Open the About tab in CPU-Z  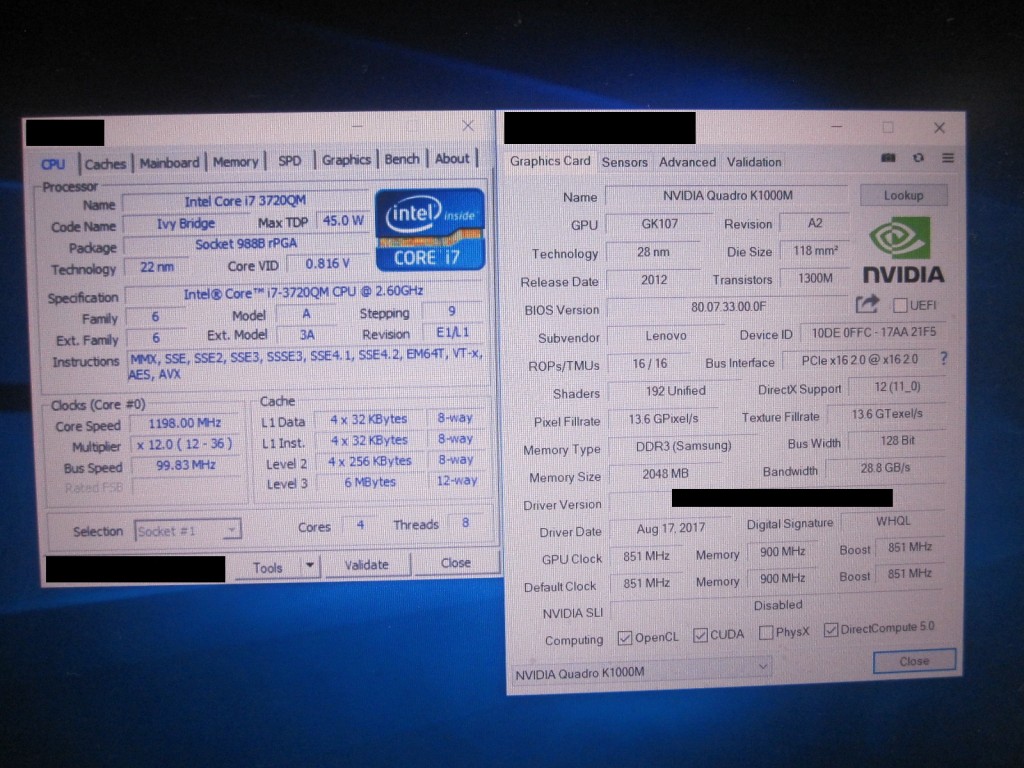coord(452,159)
